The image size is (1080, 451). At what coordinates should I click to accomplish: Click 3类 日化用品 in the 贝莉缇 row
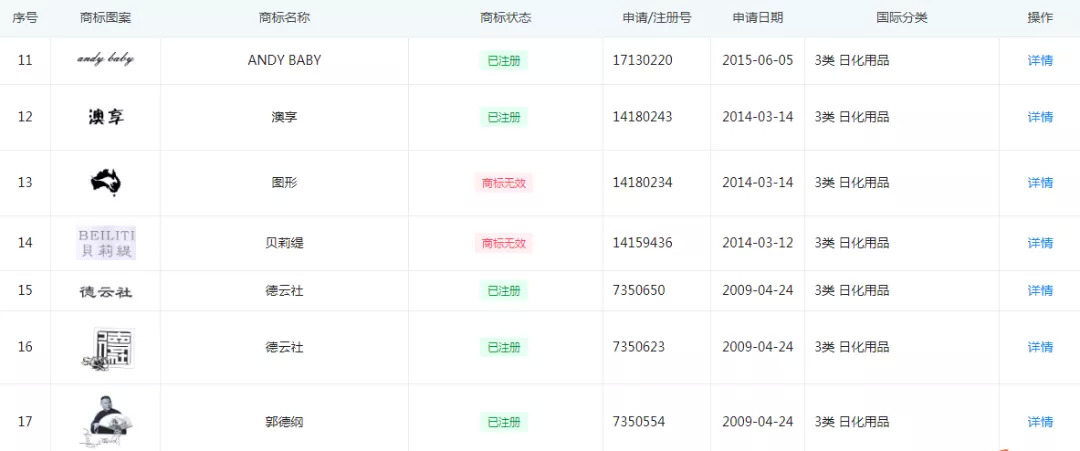(x=852, y=242)
